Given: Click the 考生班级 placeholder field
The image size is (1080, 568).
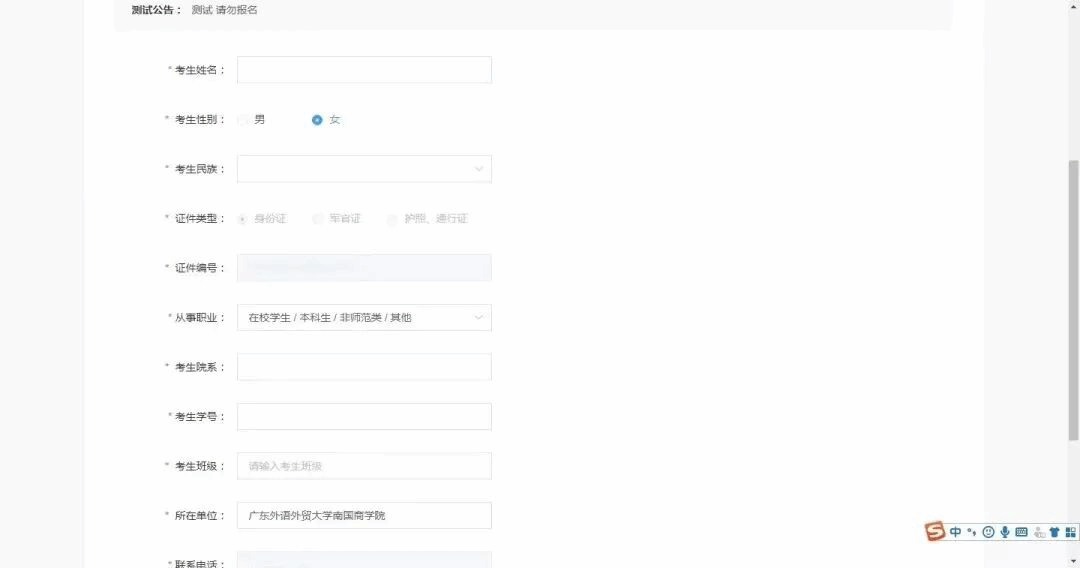Looking at the screenshot, I should click(364, 466).
